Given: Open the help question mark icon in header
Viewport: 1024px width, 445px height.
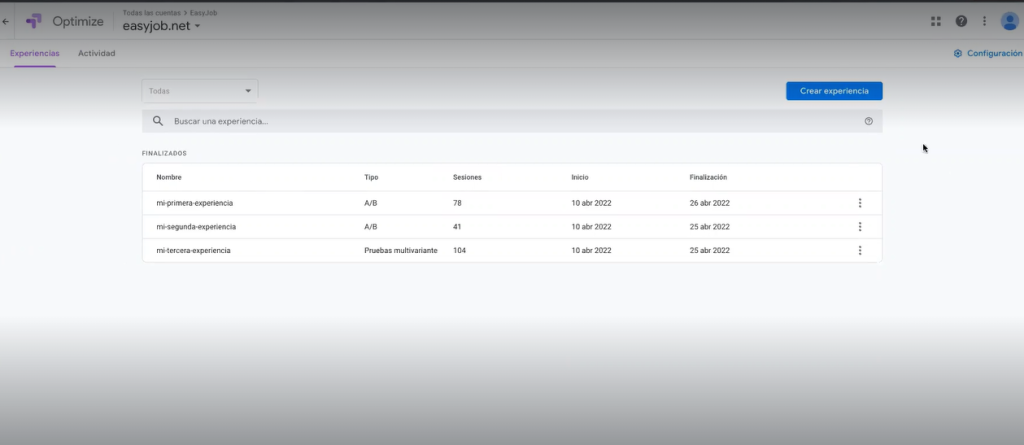Looking at the screenshot, I should pos(961,21).
